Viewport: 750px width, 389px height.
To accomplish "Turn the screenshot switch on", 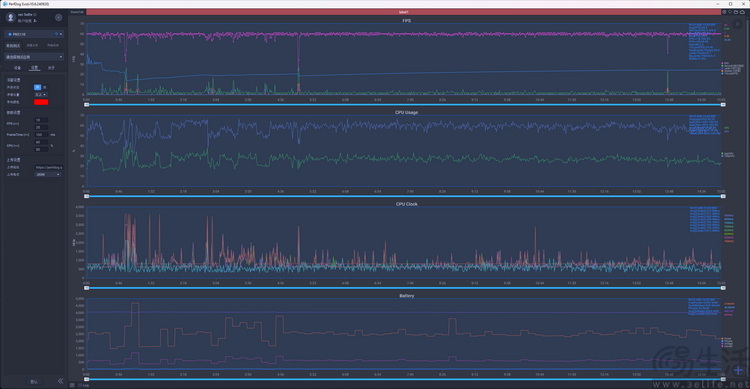I will point(37,88).
